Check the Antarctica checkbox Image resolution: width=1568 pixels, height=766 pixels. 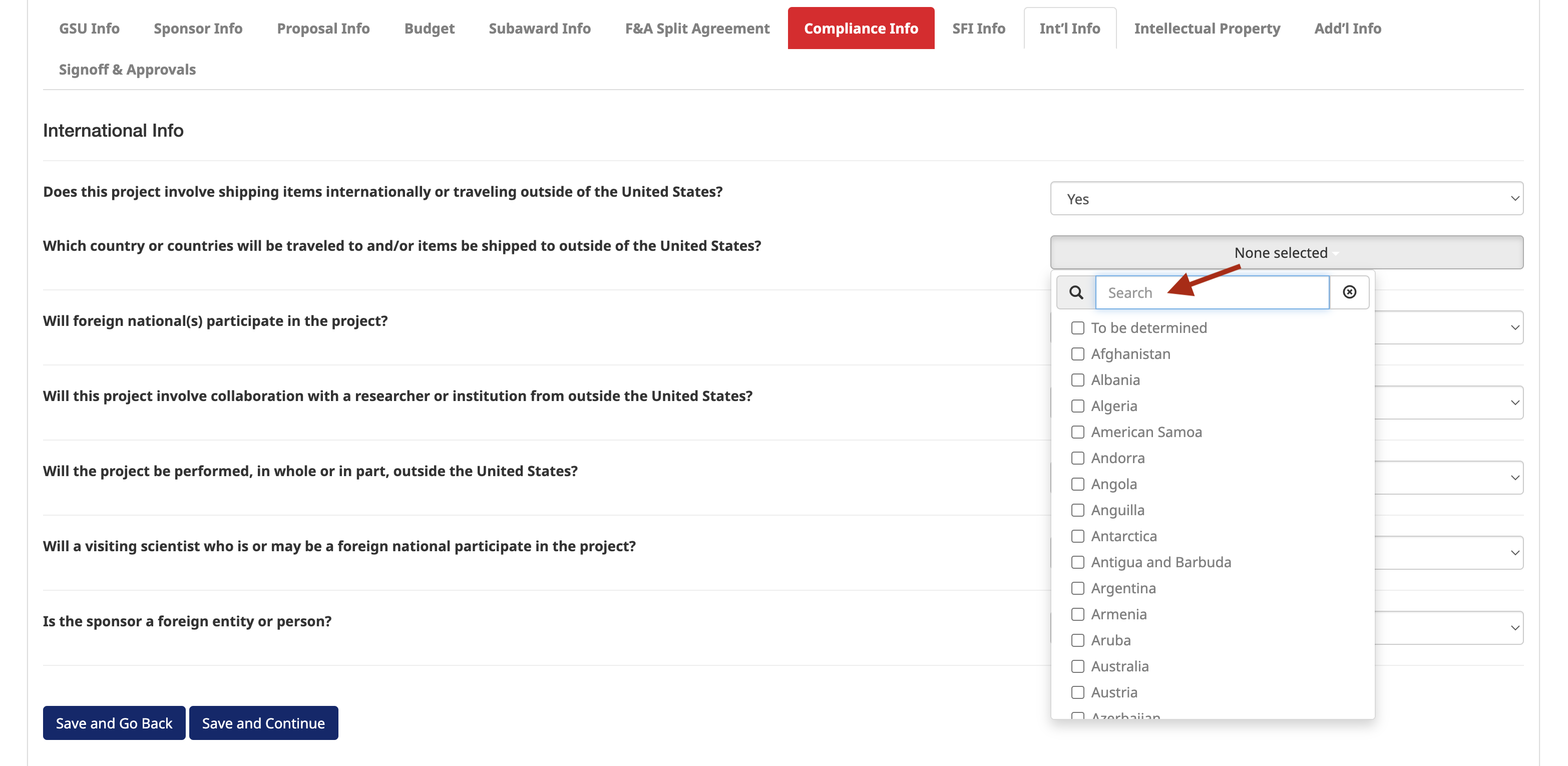[x=1077, y=536]
